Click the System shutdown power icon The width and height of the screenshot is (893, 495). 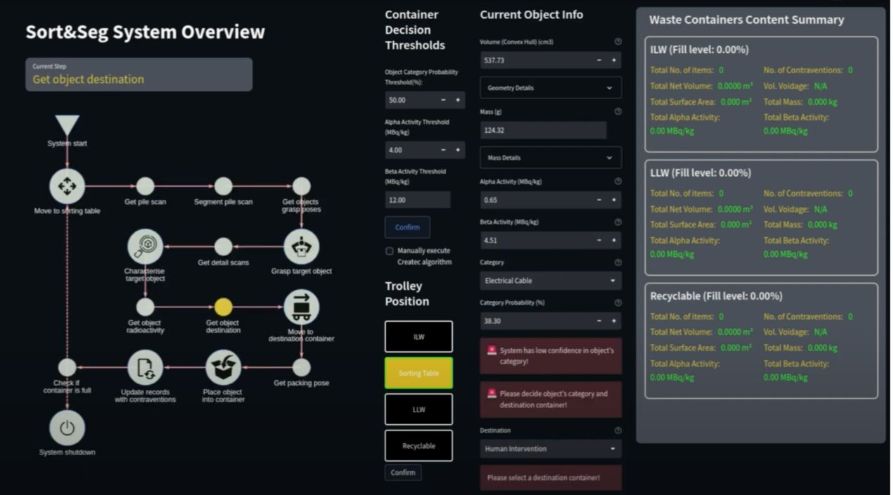click(x=67, y=428)
